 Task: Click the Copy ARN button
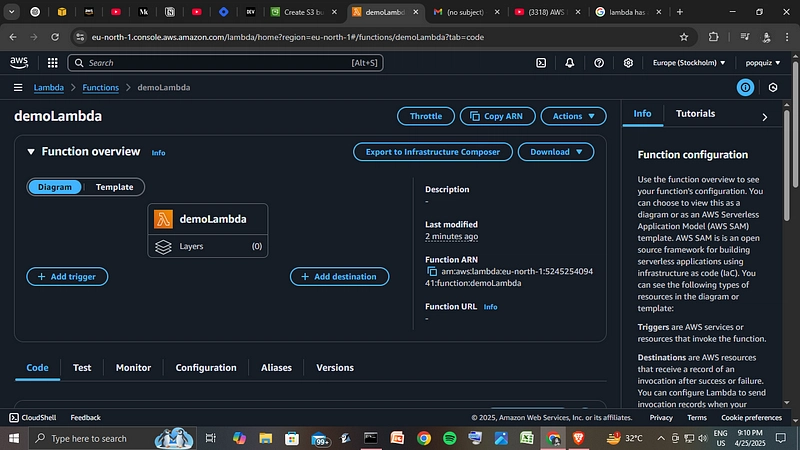pos(497,116)
